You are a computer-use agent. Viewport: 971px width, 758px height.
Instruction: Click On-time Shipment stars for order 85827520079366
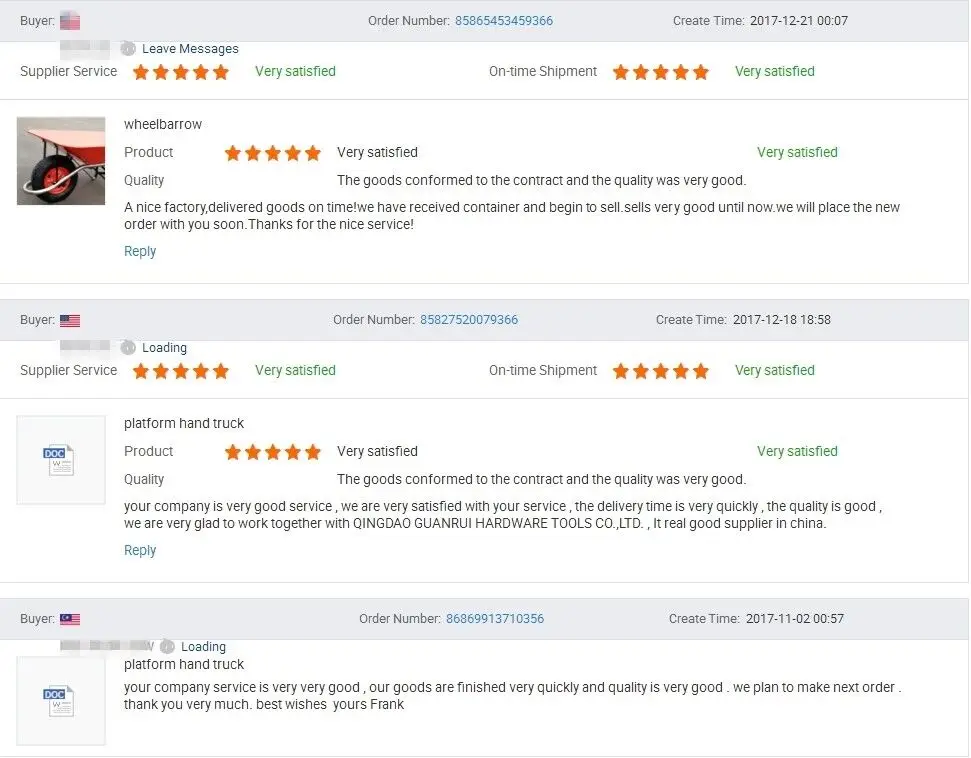point(661,371)
